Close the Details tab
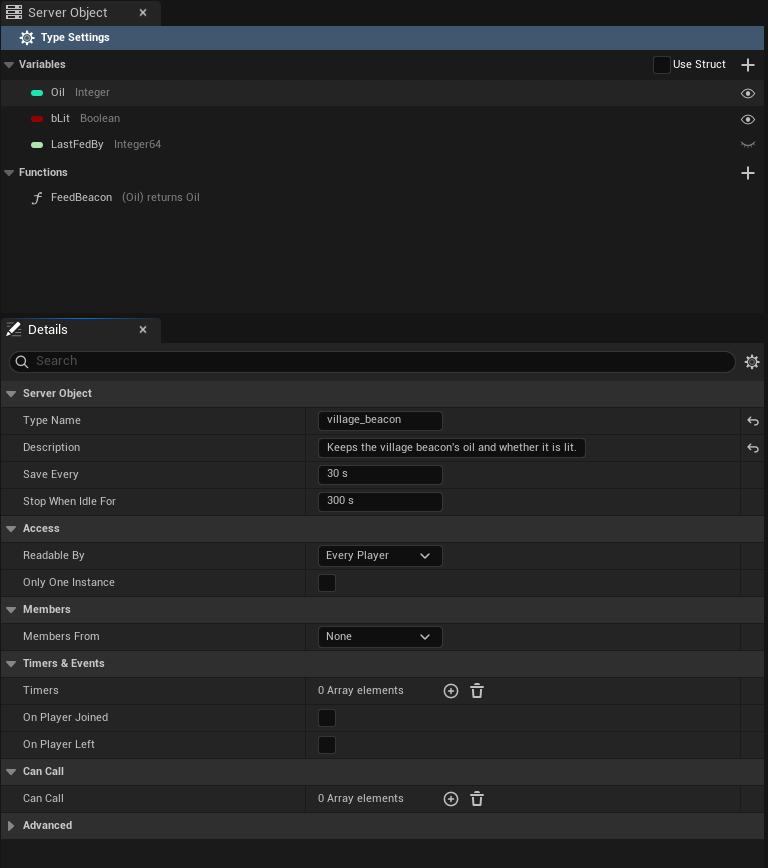The image size is (768, 868). [143, 329]
